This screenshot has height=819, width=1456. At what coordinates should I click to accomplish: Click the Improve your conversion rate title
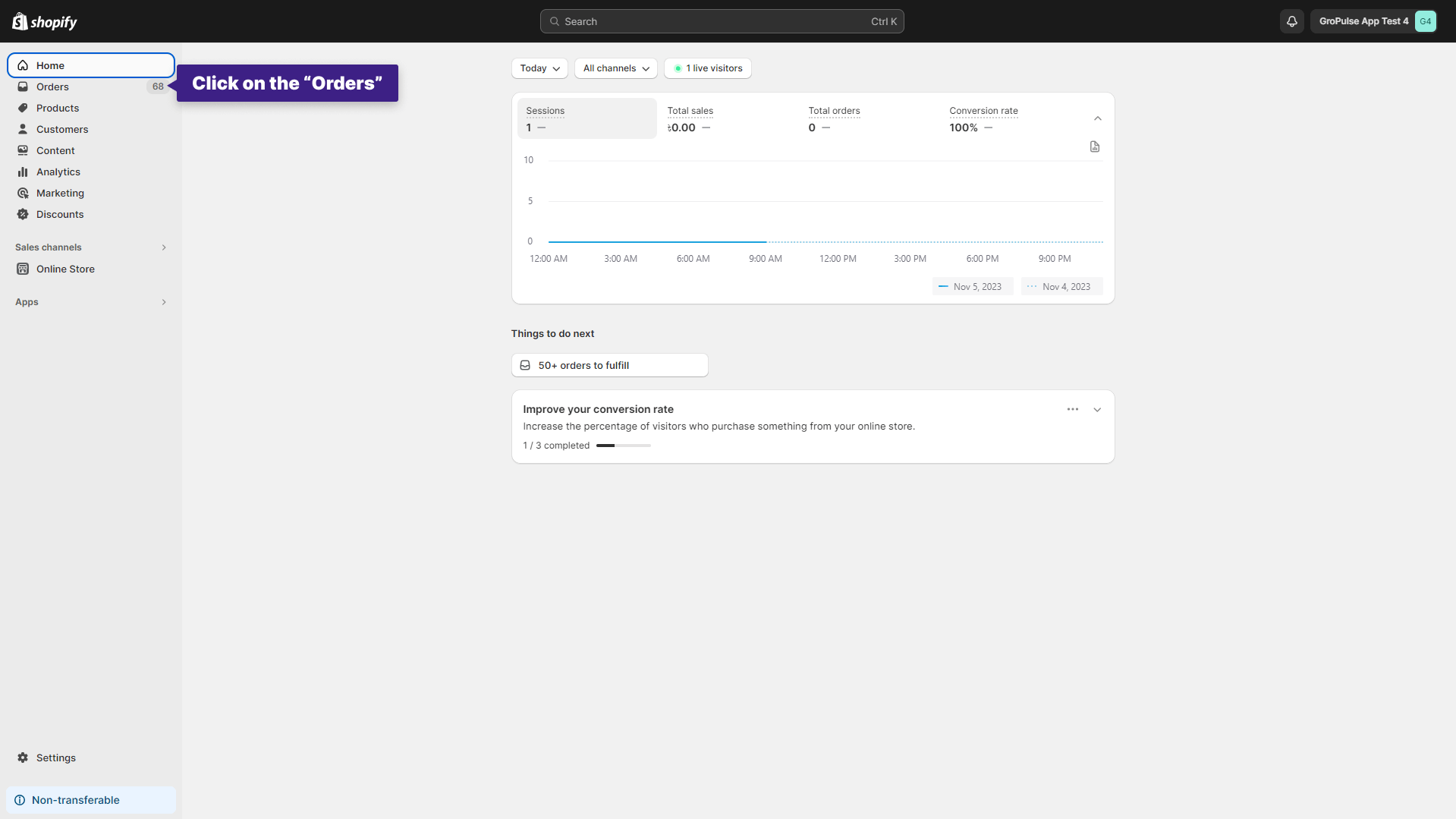pyautogui.click(x=598, y=409)
